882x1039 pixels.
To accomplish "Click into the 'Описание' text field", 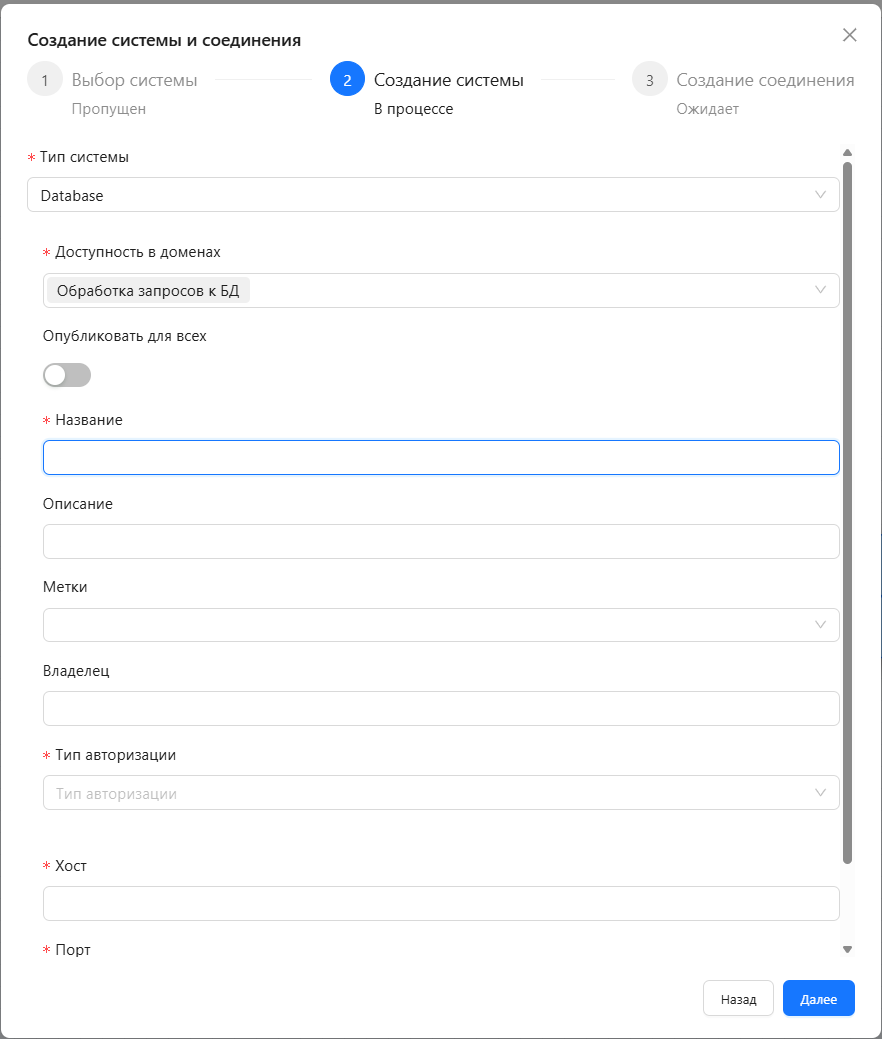I will pos(440,541).
